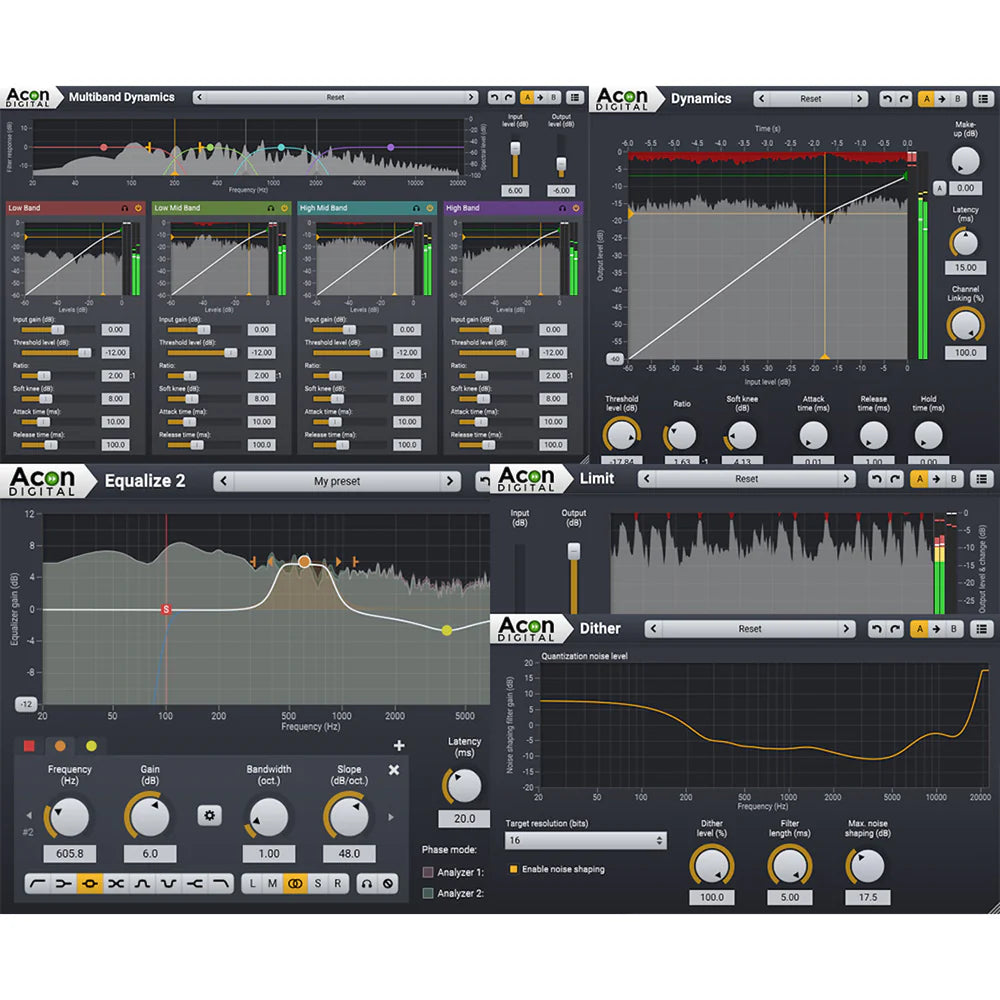Viewport: 1000px width, 1000px height.
Task: Select the high-cut filter icon in Equalize 2
Action: (220, 884)
